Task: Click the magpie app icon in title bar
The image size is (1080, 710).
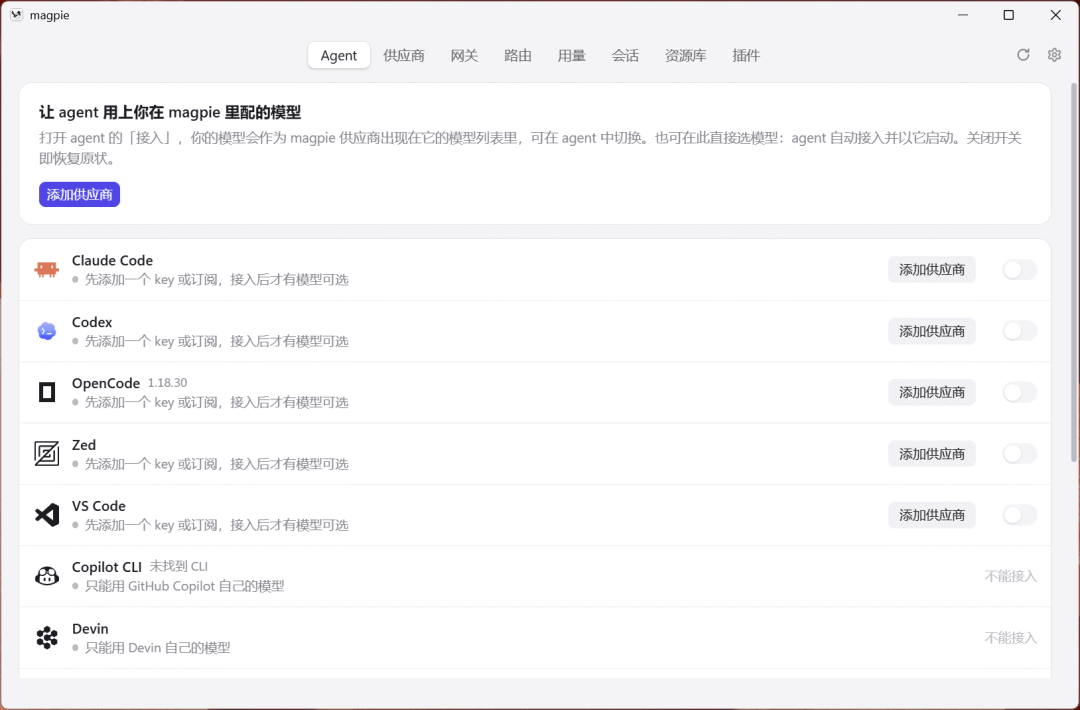Action: [x=17, y=15]
